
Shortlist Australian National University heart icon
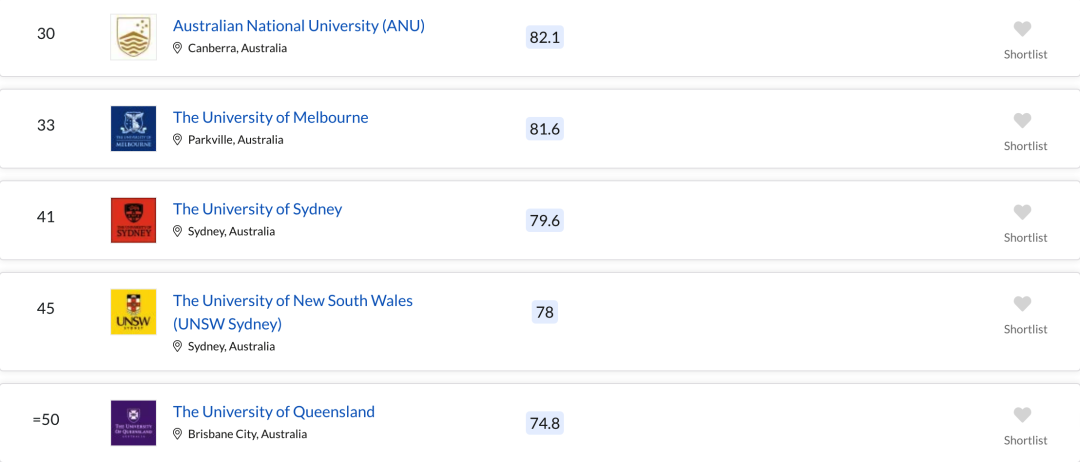1022,29
